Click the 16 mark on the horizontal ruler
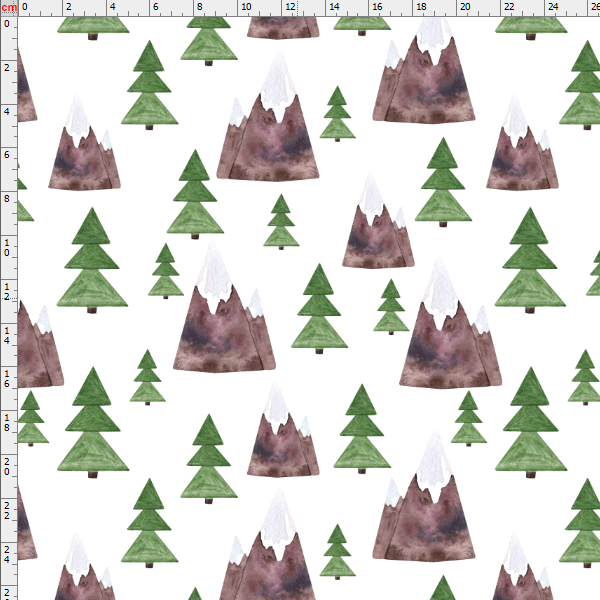Image resolution: width=600 pixels, height=600 pixels. coord(377,7)
